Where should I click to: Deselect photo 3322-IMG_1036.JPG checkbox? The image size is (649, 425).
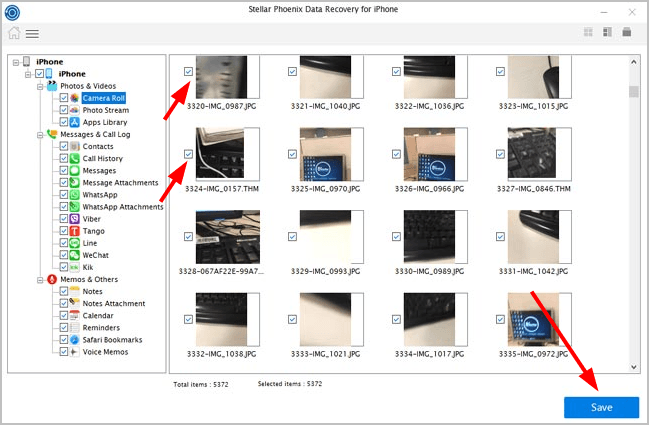397,72
